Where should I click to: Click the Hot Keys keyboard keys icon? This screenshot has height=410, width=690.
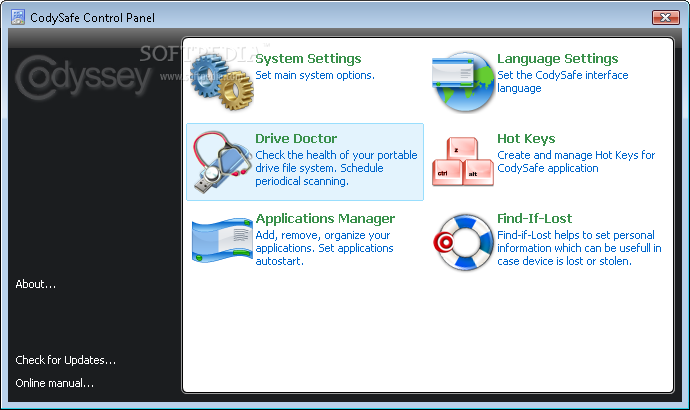pos(463,161)
